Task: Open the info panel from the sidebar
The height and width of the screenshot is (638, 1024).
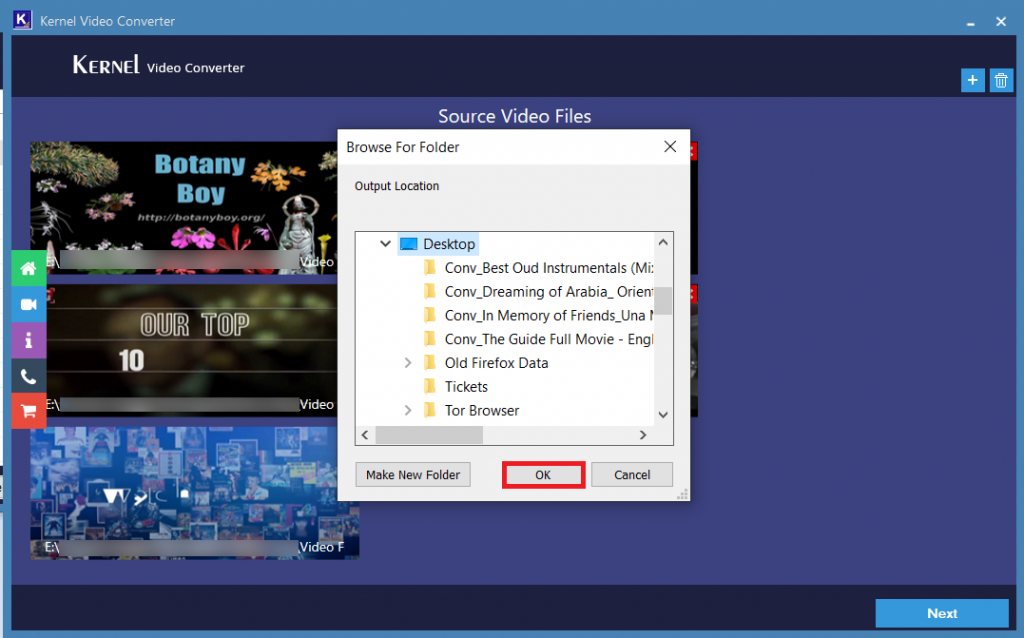Action: 28,340
